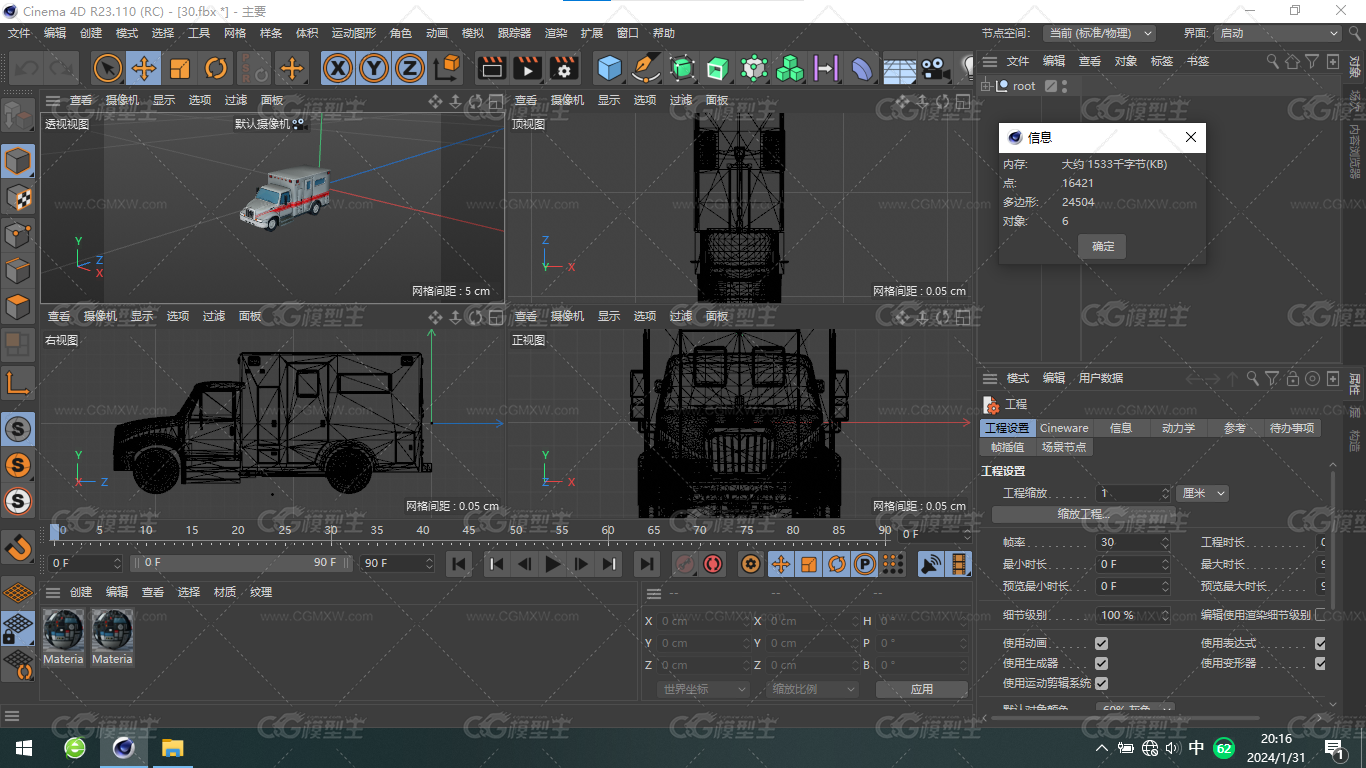Toggle 使用变形器 checkbox
This screenshot has height=768, width=1366.
tap(1320, 663)
